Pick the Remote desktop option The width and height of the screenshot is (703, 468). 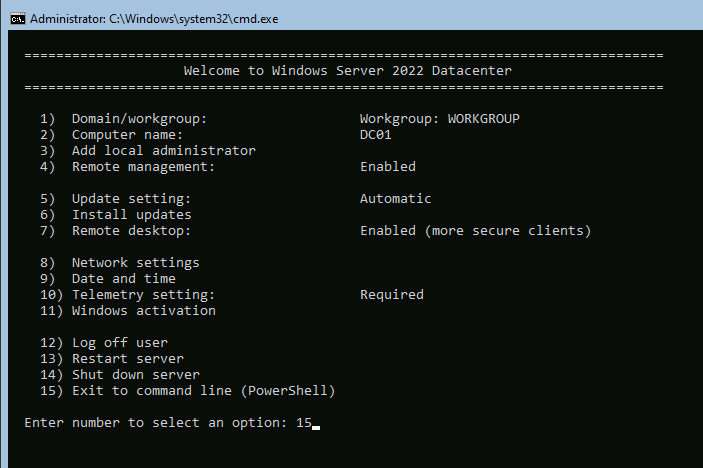click(131, 231)
